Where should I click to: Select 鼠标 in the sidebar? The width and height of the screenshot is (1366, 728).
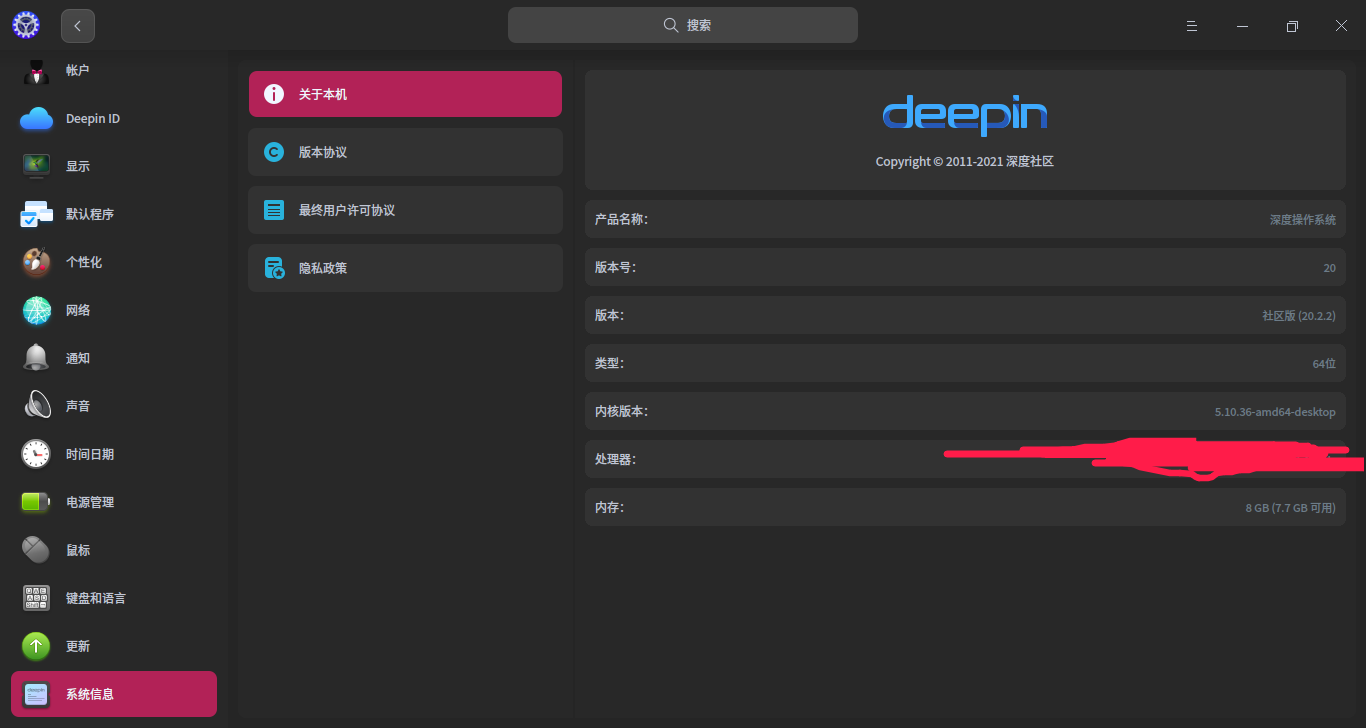[114, 550]
